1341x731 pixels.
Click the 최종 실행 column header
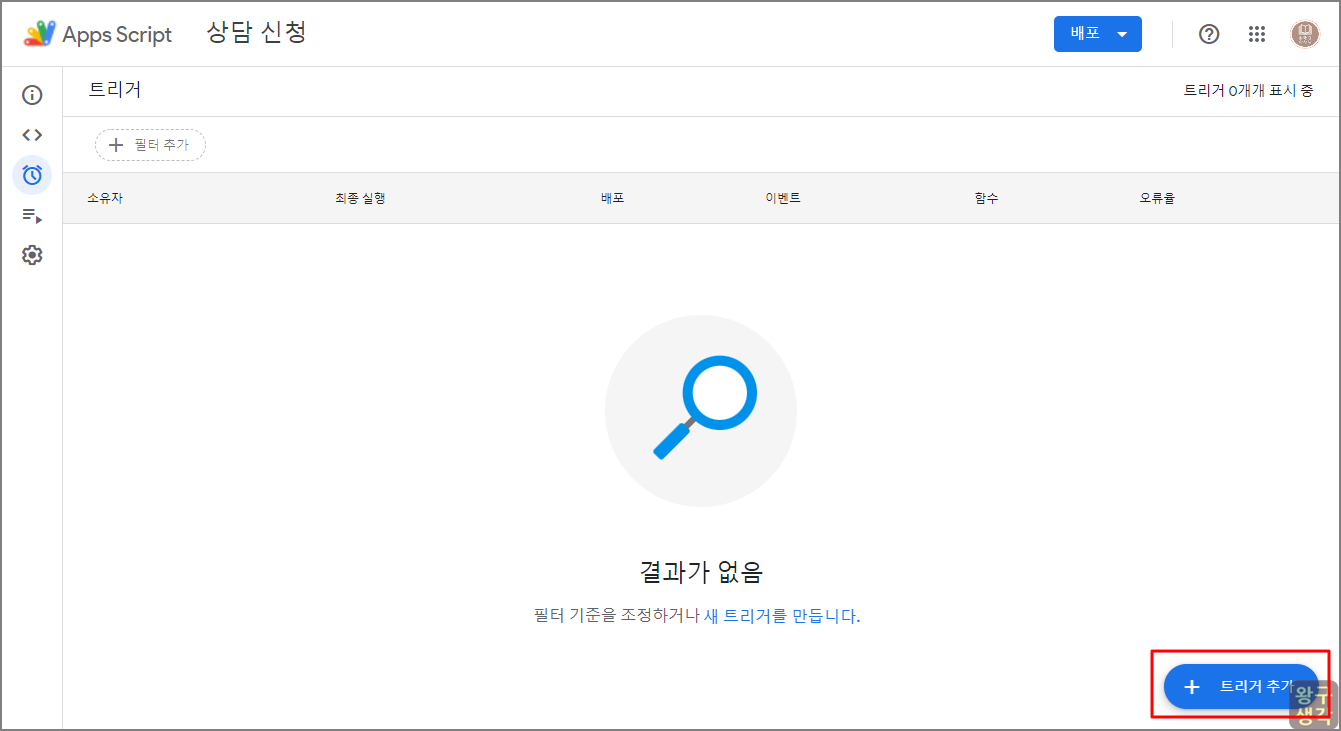[360, 198]
